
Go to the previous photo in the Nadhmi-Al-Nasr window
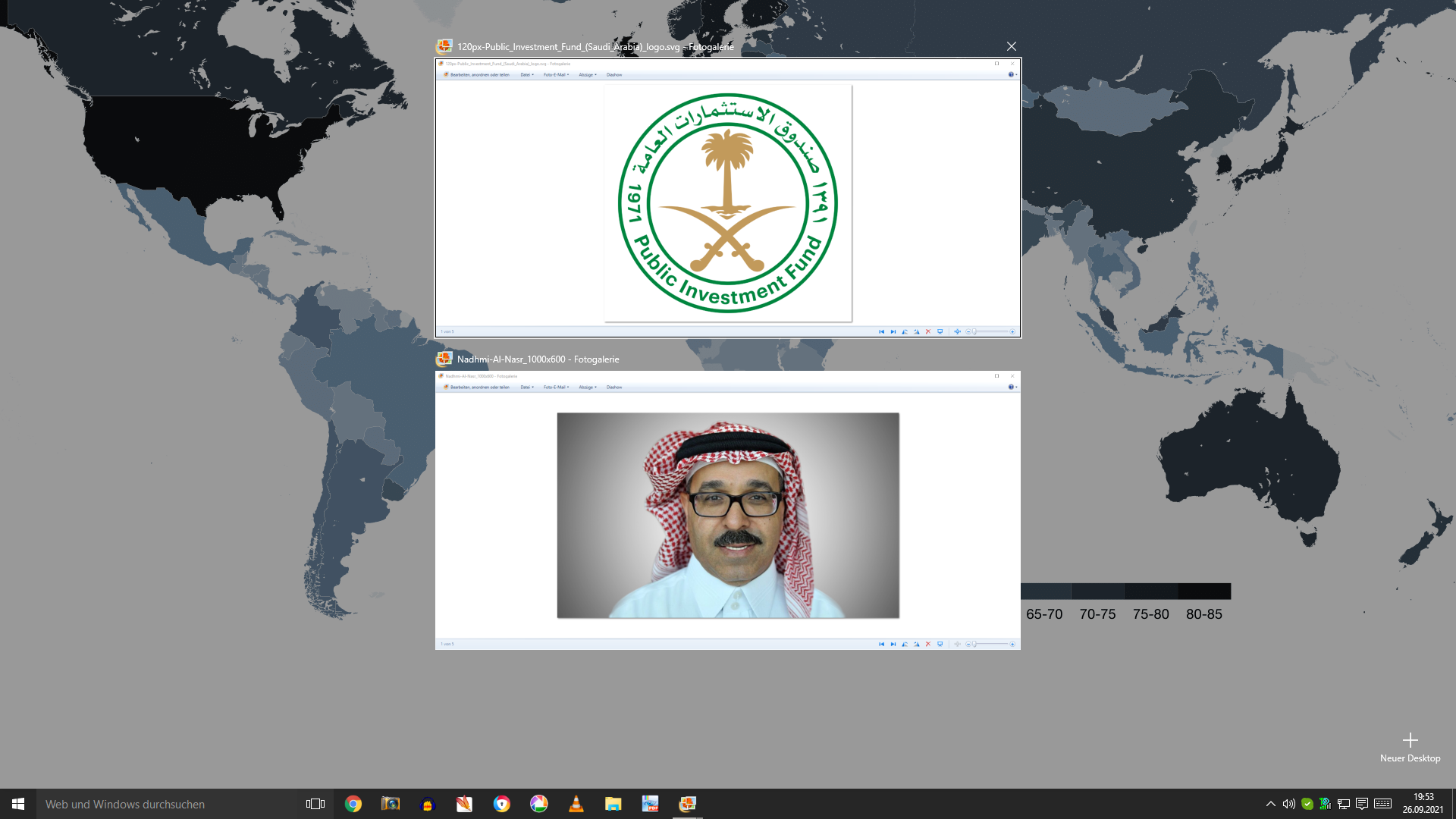pos(881,644)
